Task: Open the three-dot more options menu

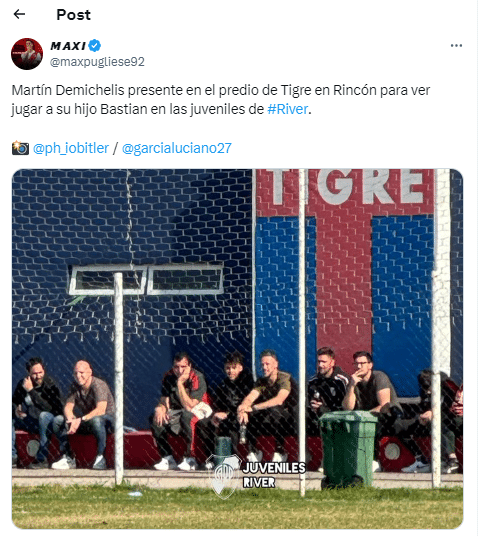Action: pos(456,45)
